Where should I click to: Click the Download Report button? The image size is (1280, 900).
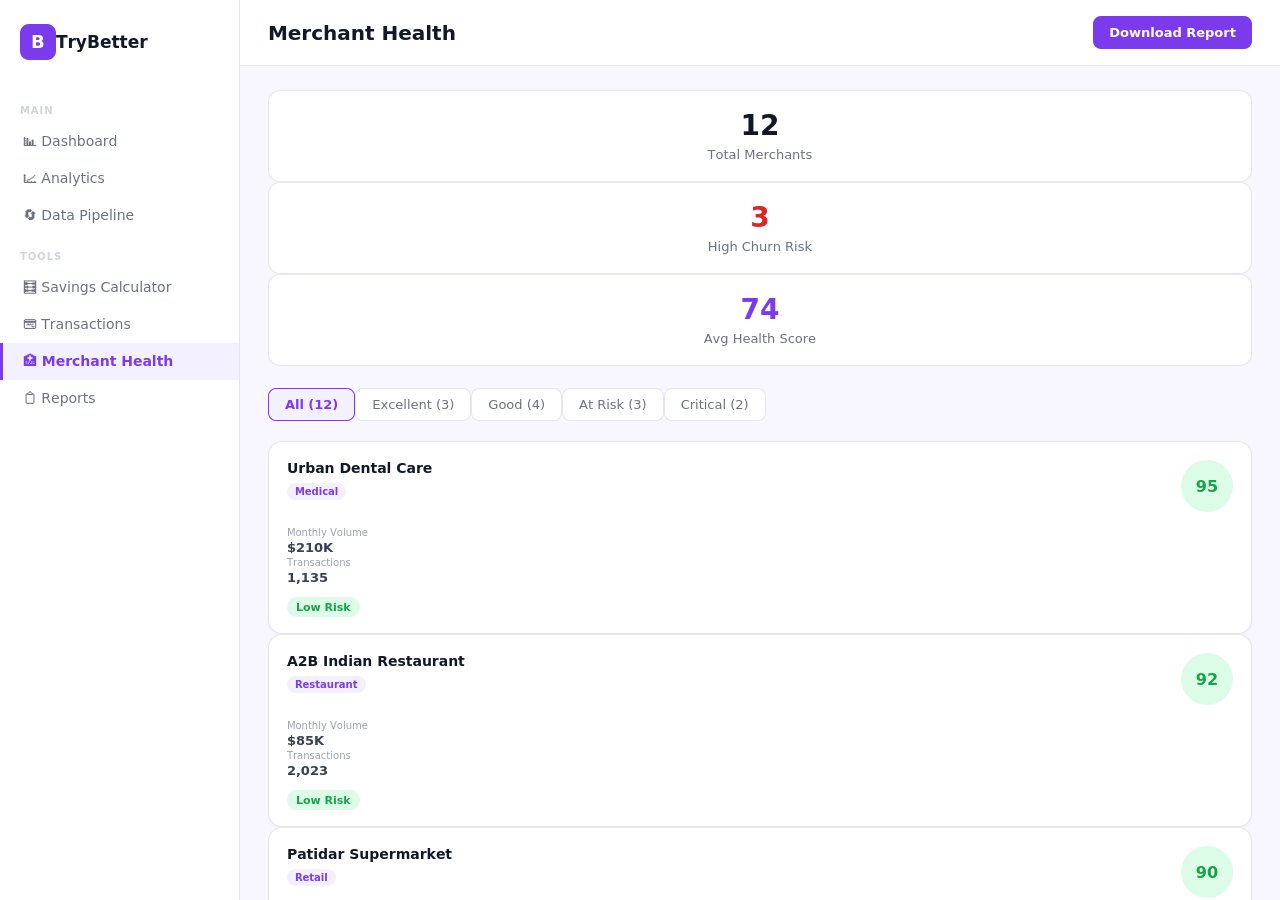1172,32
